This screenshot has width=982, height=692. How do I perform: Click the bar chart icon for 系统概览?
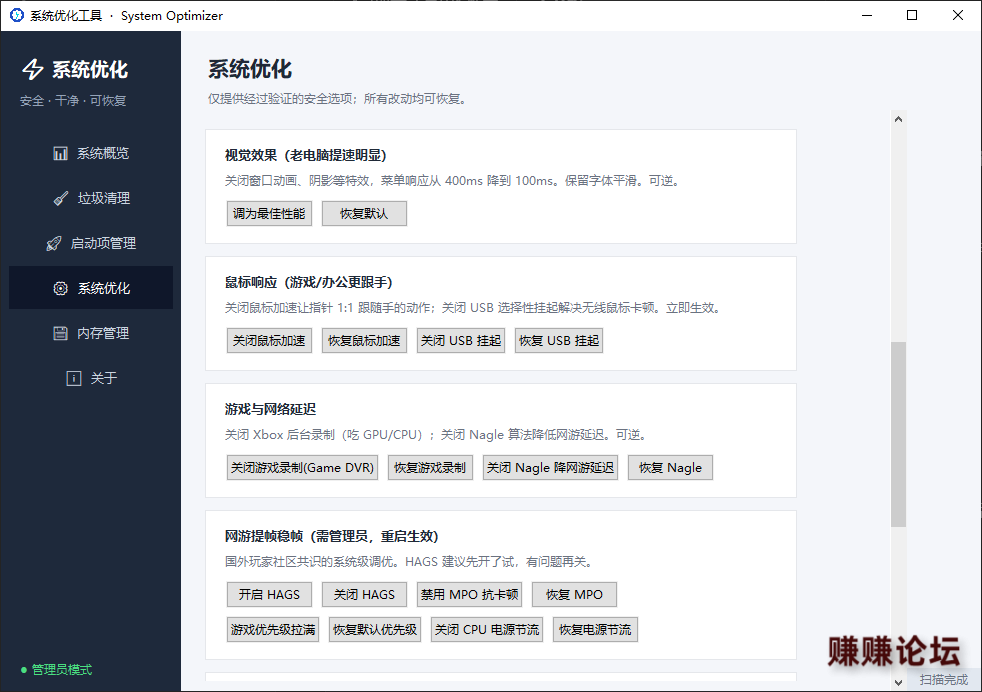pos(60,153)
